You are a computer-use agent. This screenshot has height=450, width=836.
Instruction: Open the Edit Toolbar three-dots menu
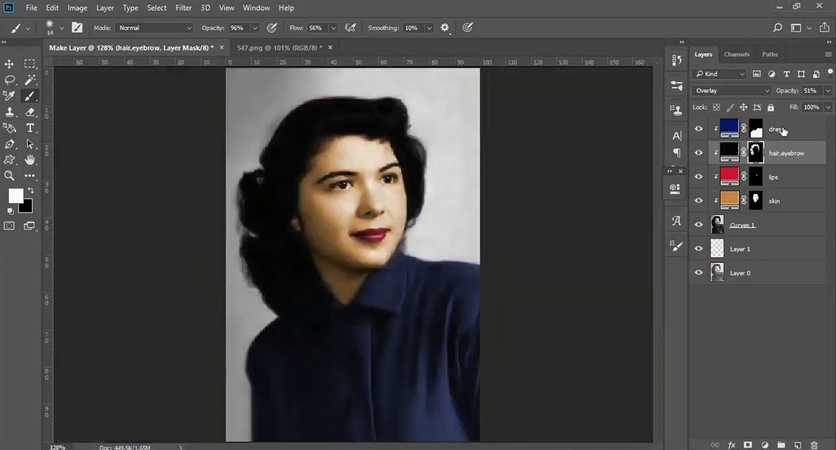(x=30, y=175)
